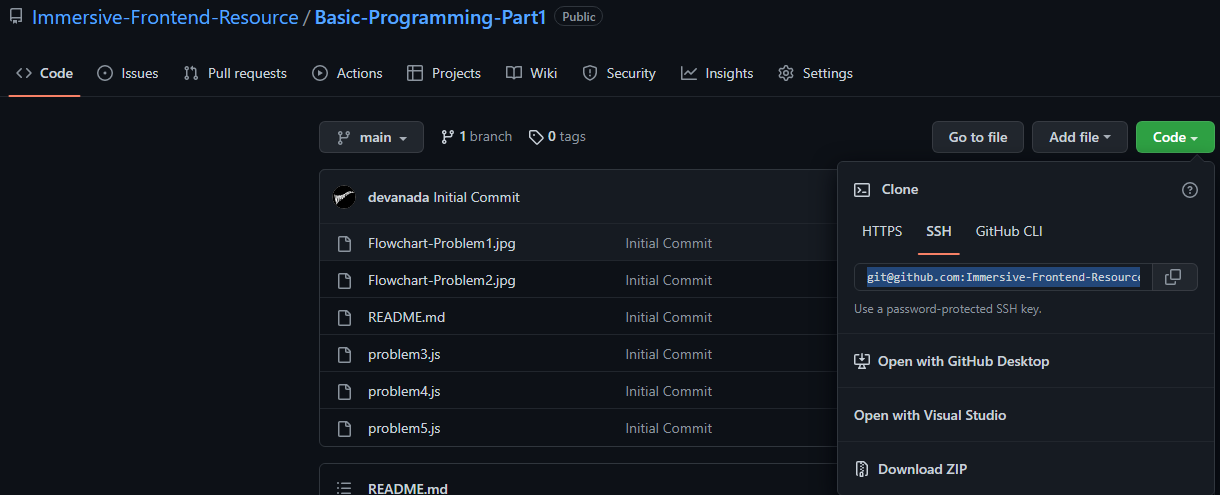Open Initial Commit message for problem5.js
Image resolution: width=1220 pixels, height=495 pixels.
(x=669, y=428)
